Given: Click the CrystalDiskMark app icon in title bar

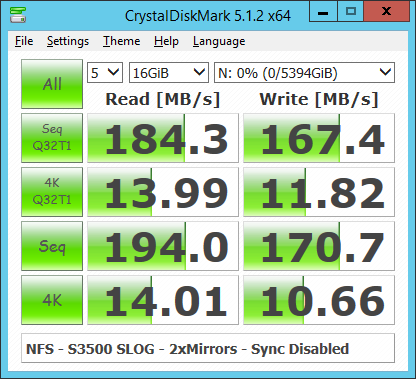Looking at the screenshot, I should click(x=18, y=15).
